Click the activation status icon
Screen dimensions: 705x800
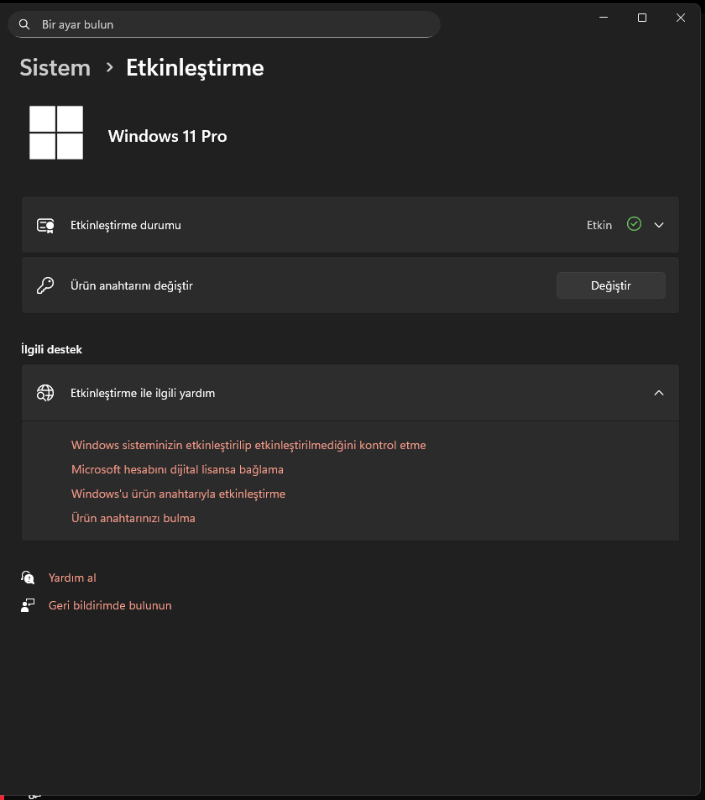(45, 225)
